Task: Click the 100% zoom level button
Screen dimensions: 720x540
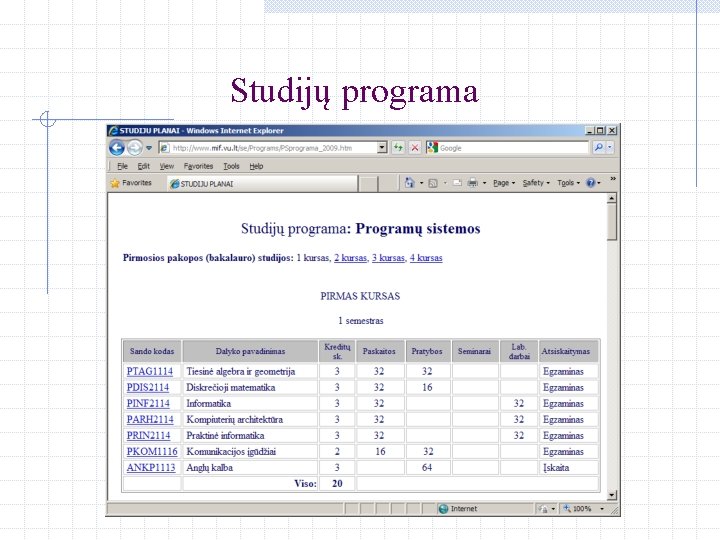Action: (578, 509)
